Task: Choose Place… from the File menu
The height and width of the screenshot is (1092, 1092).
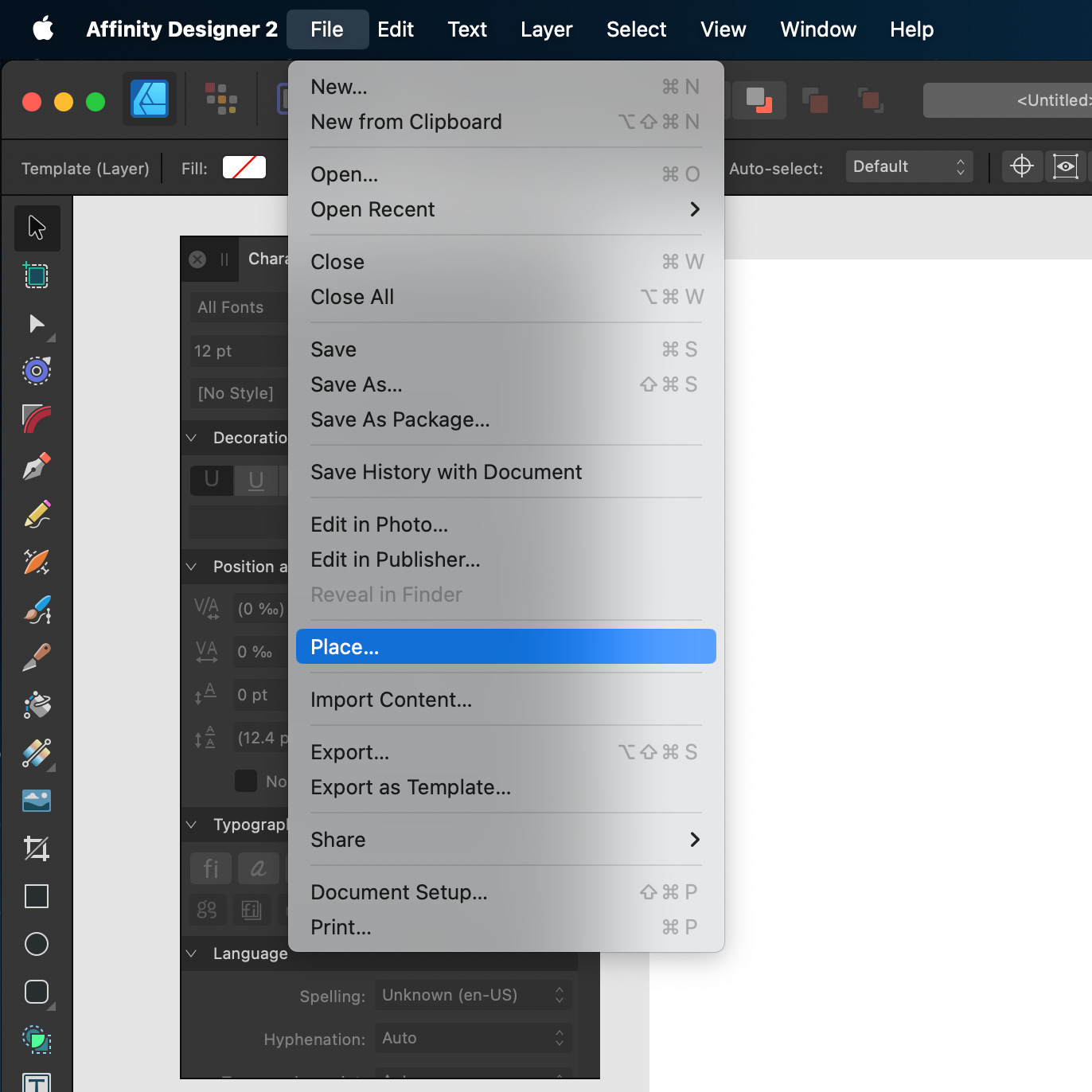Action: coord(506,647)
